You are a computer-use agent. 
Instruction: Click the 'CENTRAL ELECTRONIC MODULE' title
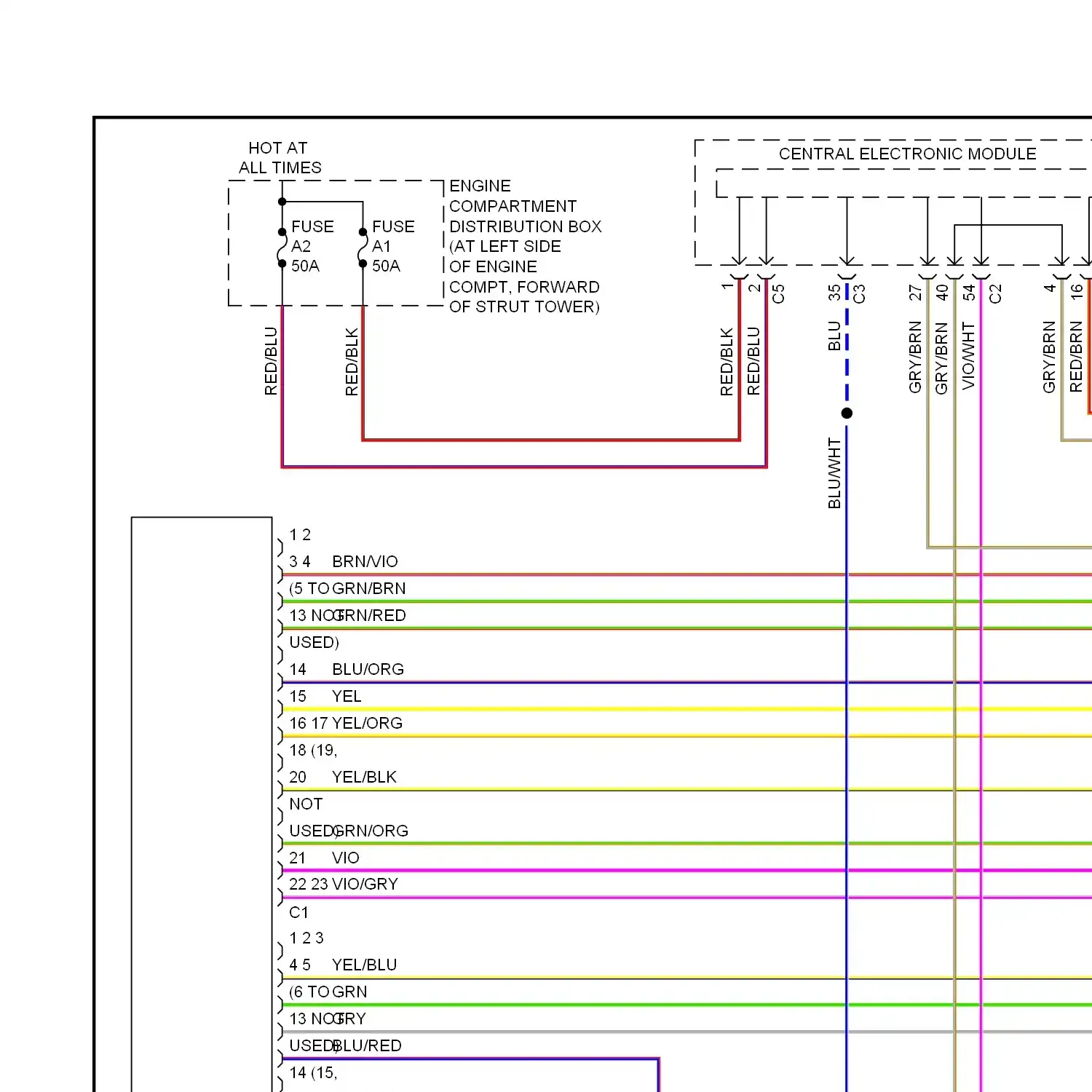907,154
